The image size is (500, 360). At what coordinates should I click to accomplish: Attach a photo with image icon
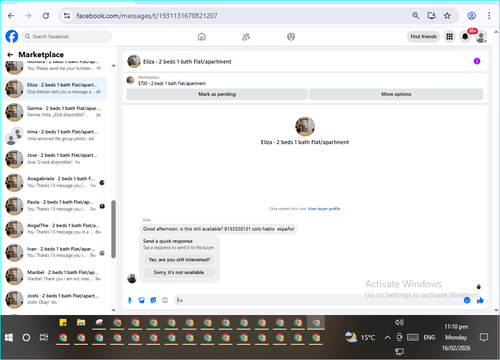pos(141,300)
